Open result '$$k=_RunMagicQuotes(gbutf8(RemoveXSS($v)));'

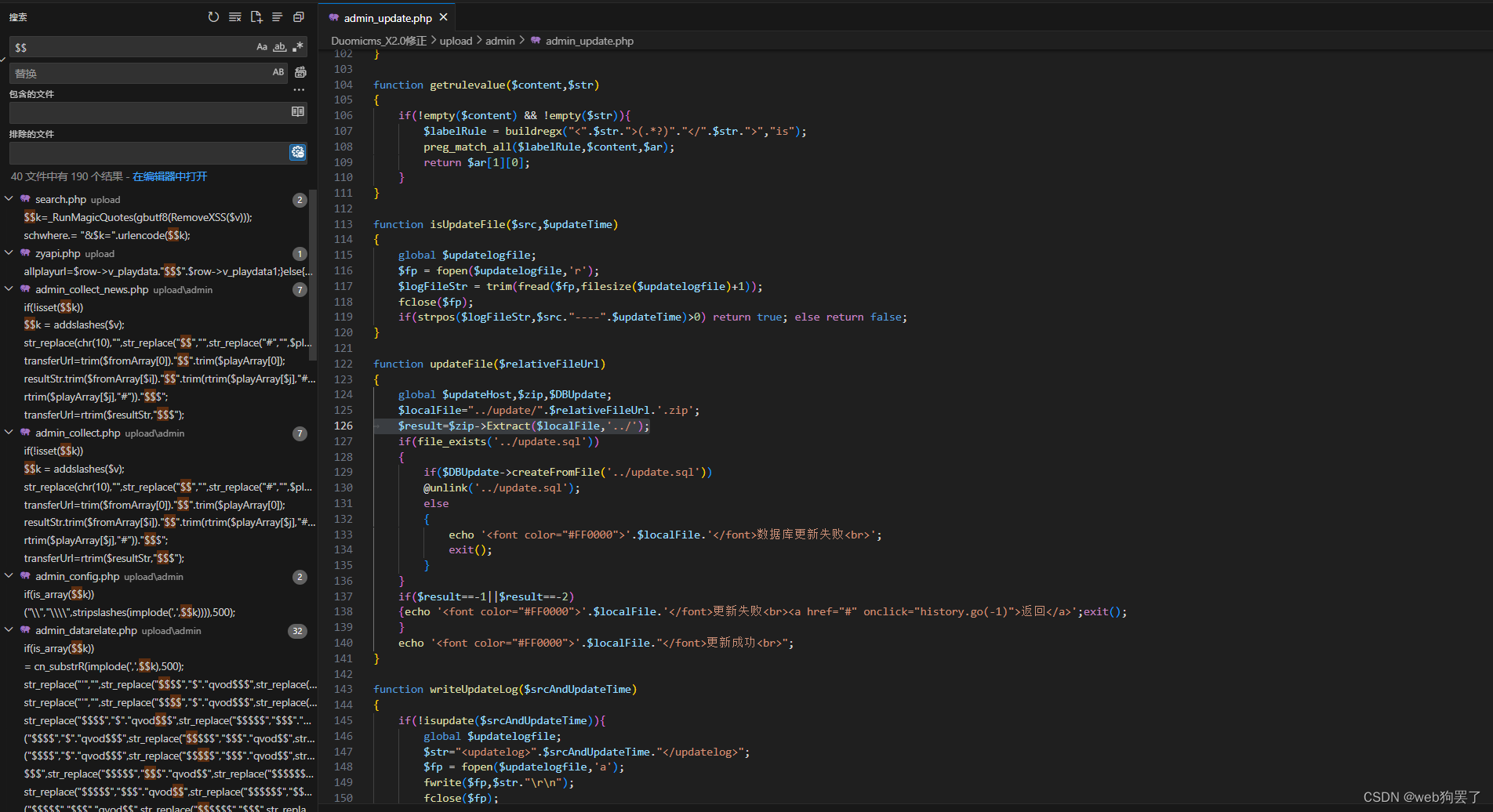point(138,217)
